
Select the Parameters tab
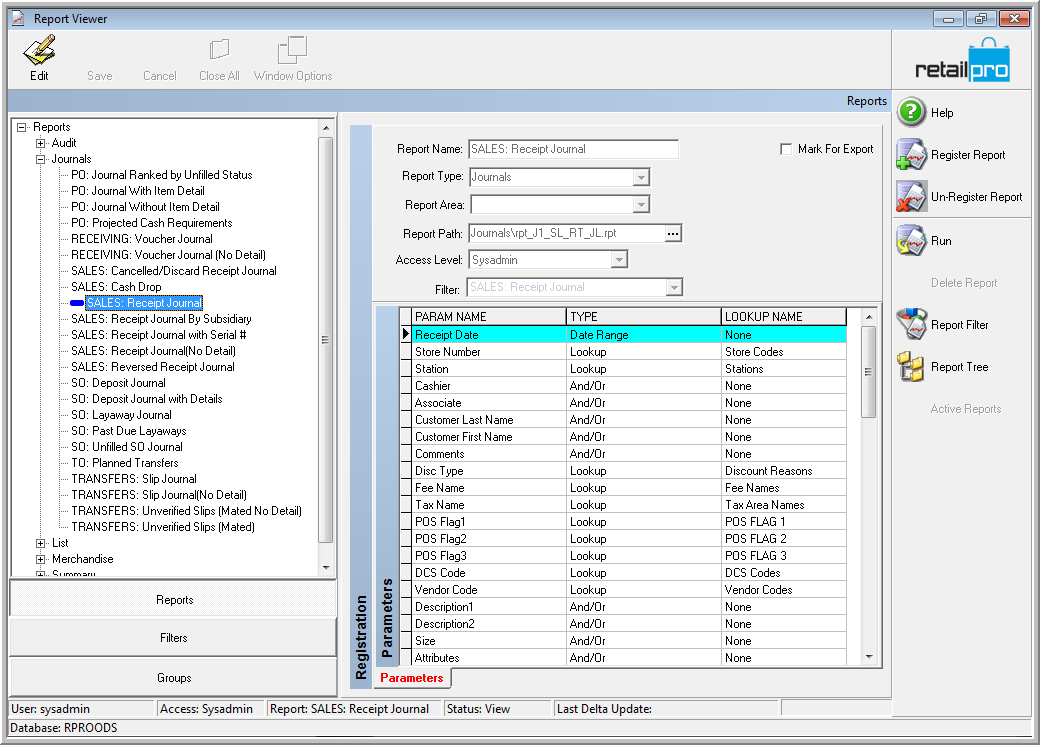pyautogui.click(x=412, y=678)
